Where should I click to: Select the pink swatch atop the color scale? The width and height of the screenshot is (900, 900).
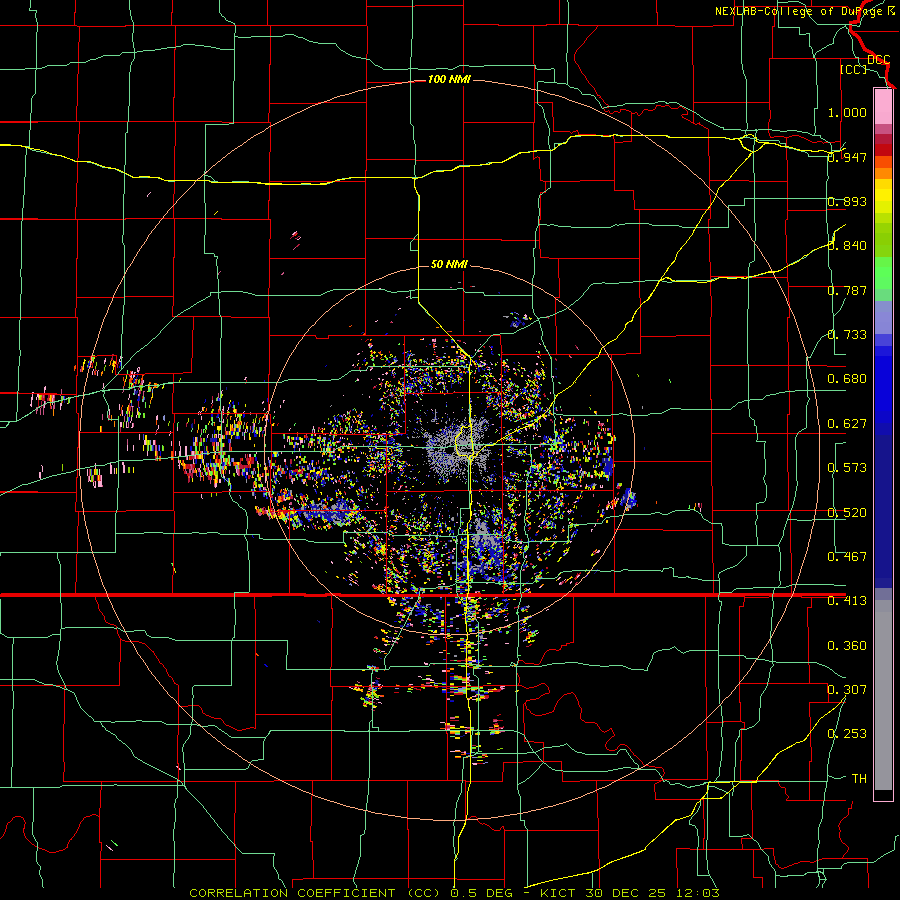tap(883, 106)
